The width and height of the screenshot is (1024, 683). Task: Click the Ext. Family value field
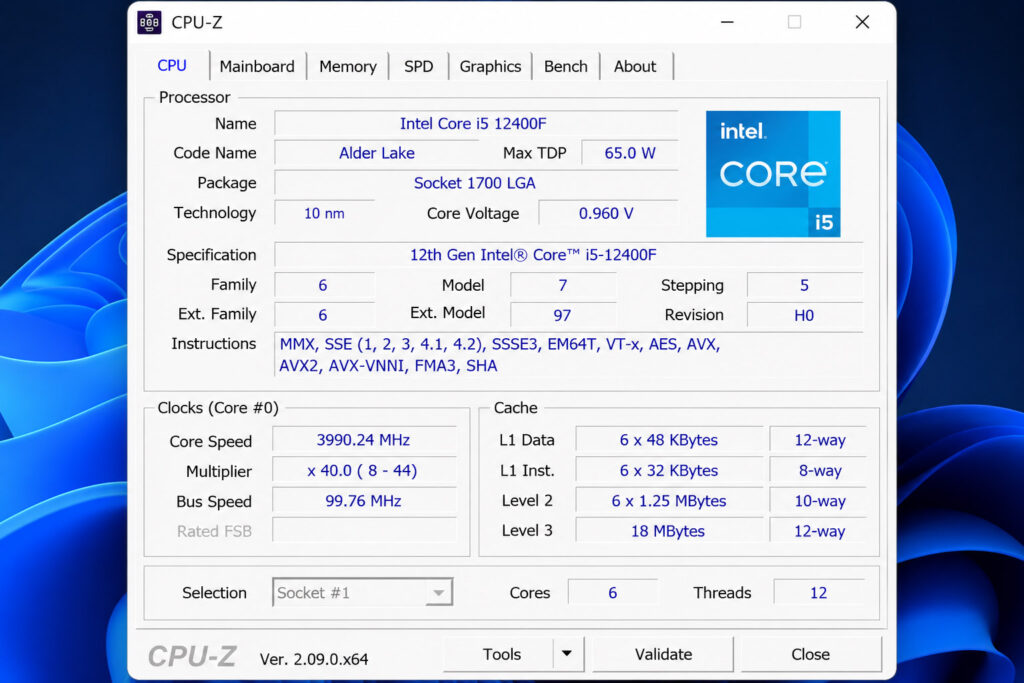click(325, 315)
